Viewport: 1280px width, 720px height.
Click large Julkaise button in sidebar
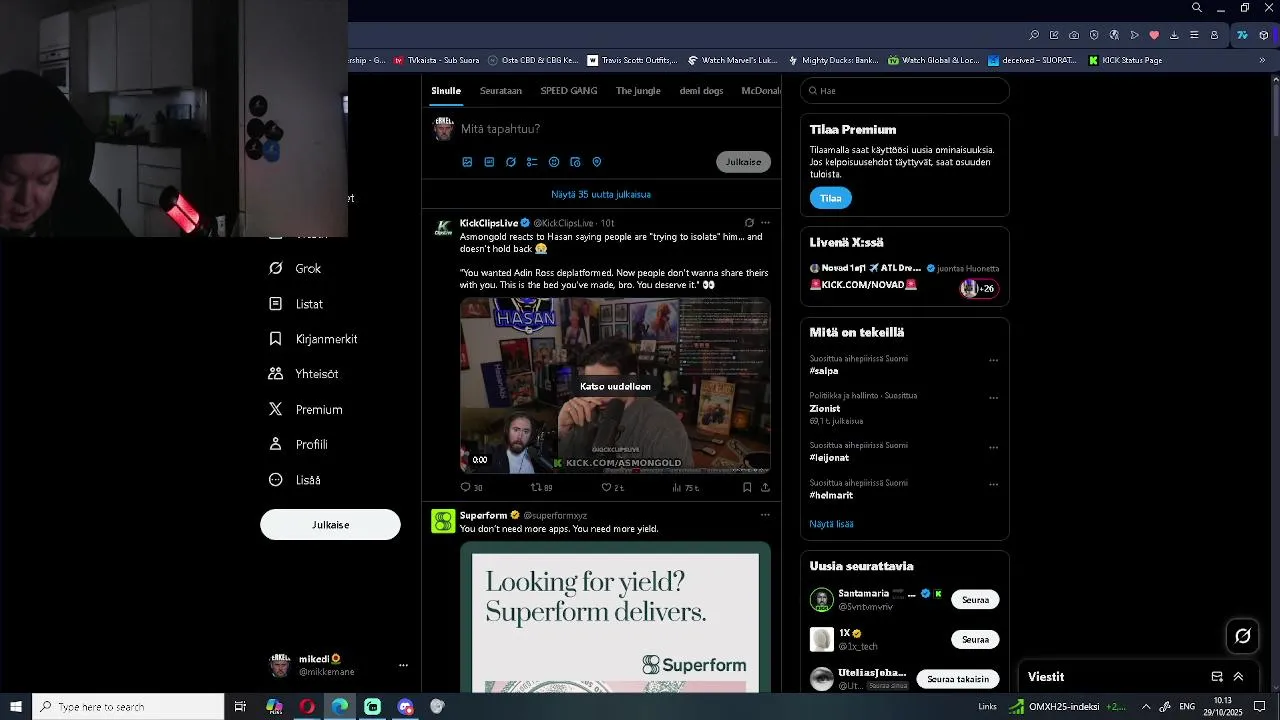click(x=330, y=525)
